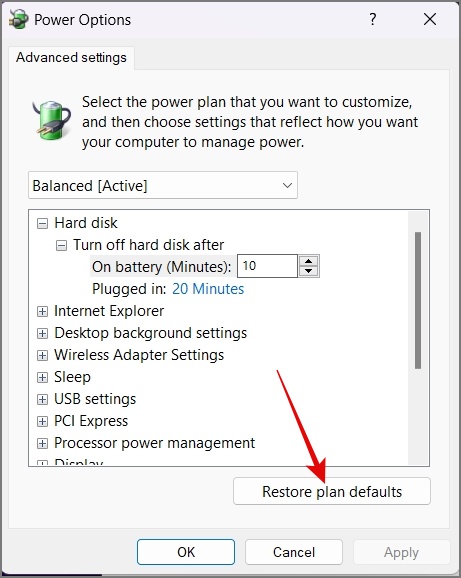461x578 pixels.
Task: Collapse Turn off hard disk after node
Action: click(x=61, y=246)
